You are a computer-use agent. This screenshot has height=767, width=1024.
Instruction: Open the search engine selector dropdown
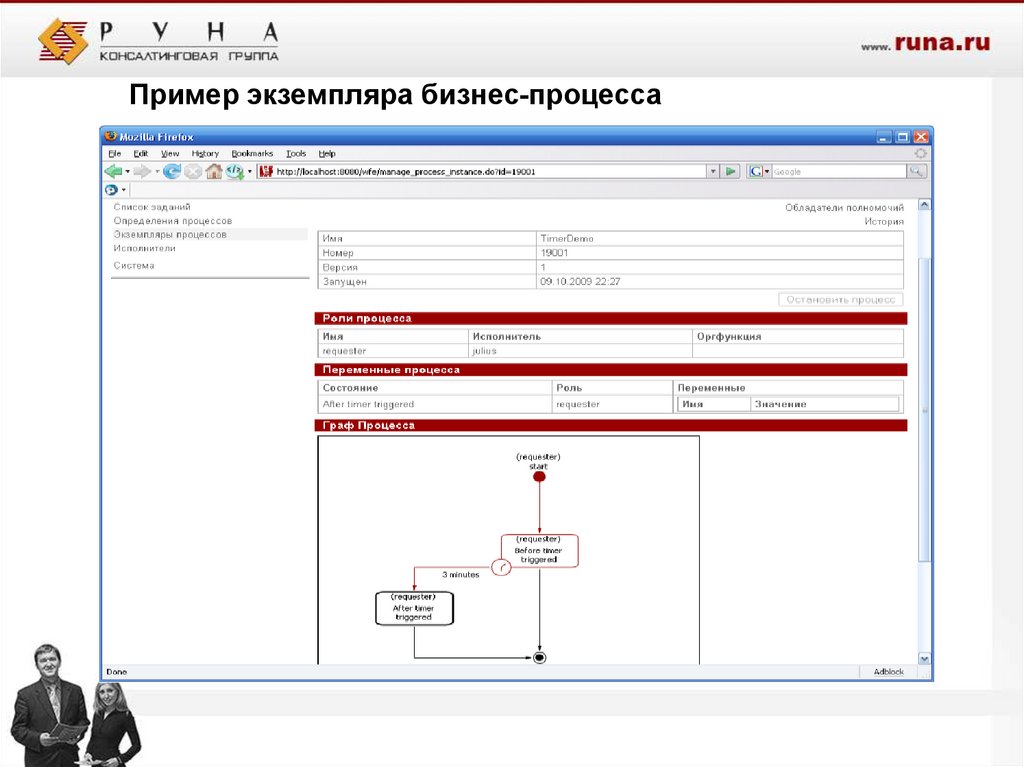coord(767,171)
